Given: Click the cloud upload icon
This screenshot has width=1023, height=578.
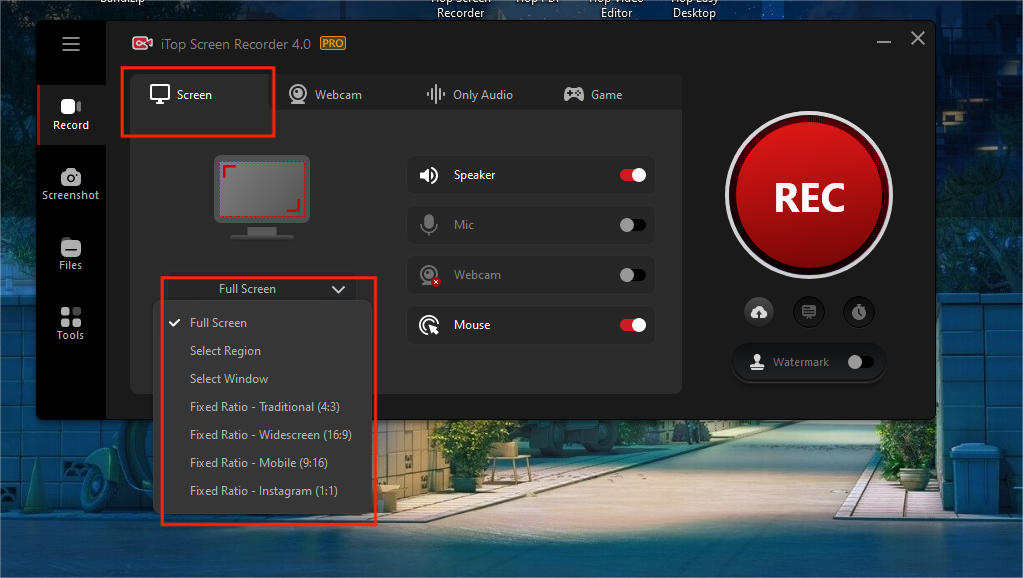Looking at the screenshot, I should (758, 311).
